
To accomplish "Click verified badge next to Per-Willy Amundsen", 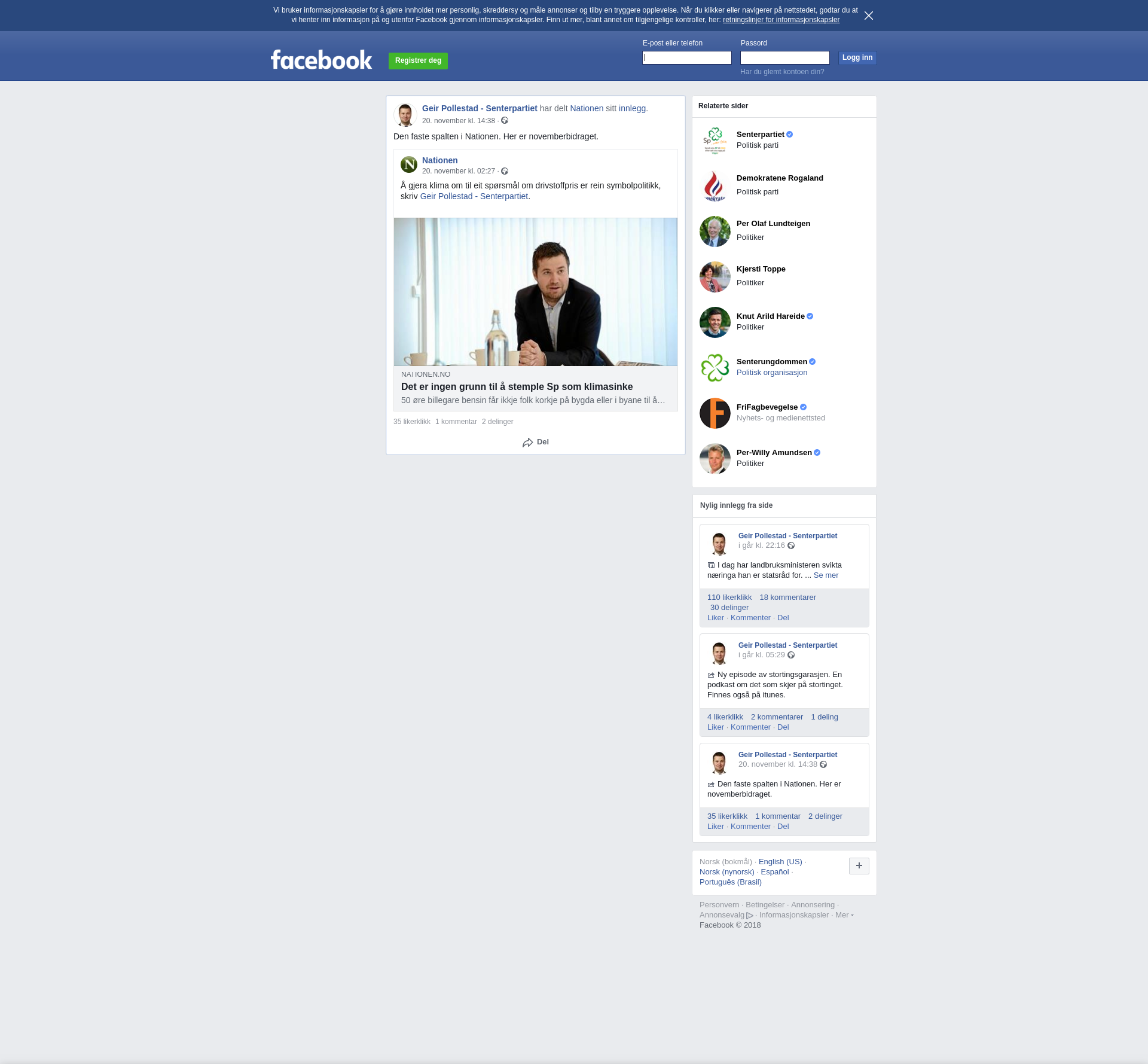I will [817, 453].
